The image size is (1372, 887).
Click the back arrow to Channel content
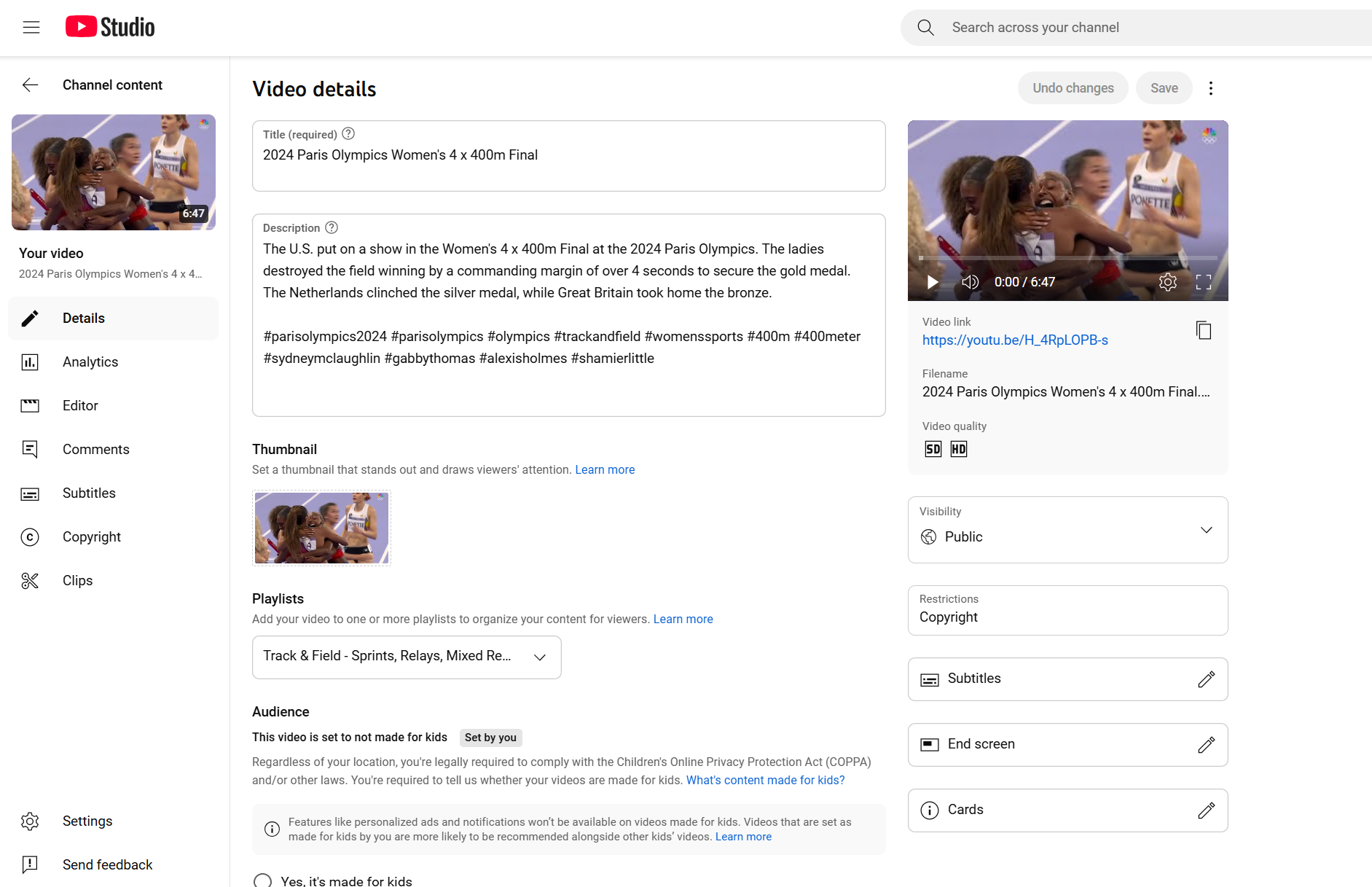(x=30, y=85)
